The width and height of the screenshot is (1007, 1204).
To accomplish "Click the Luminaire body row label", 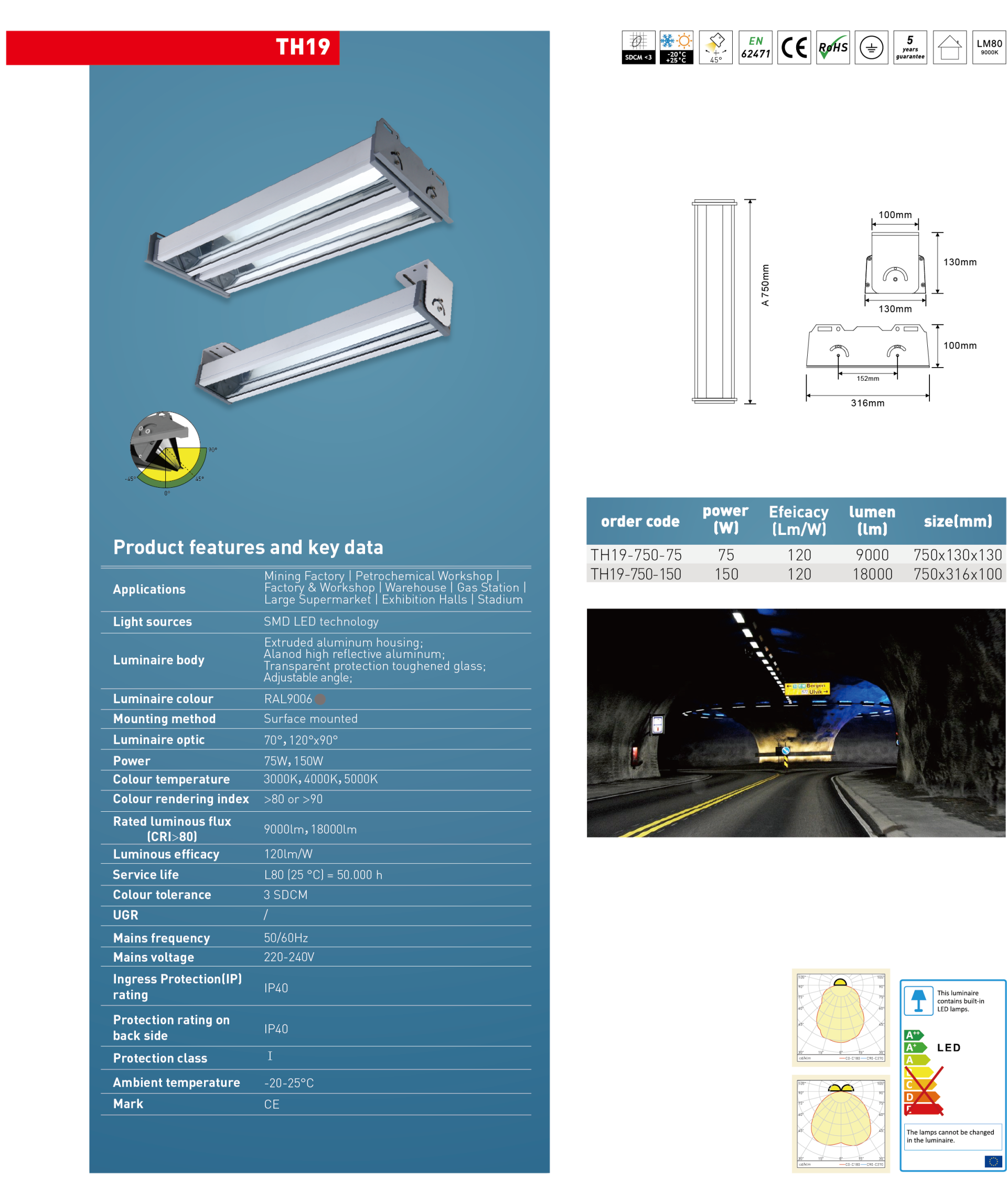I will point(159,660).
